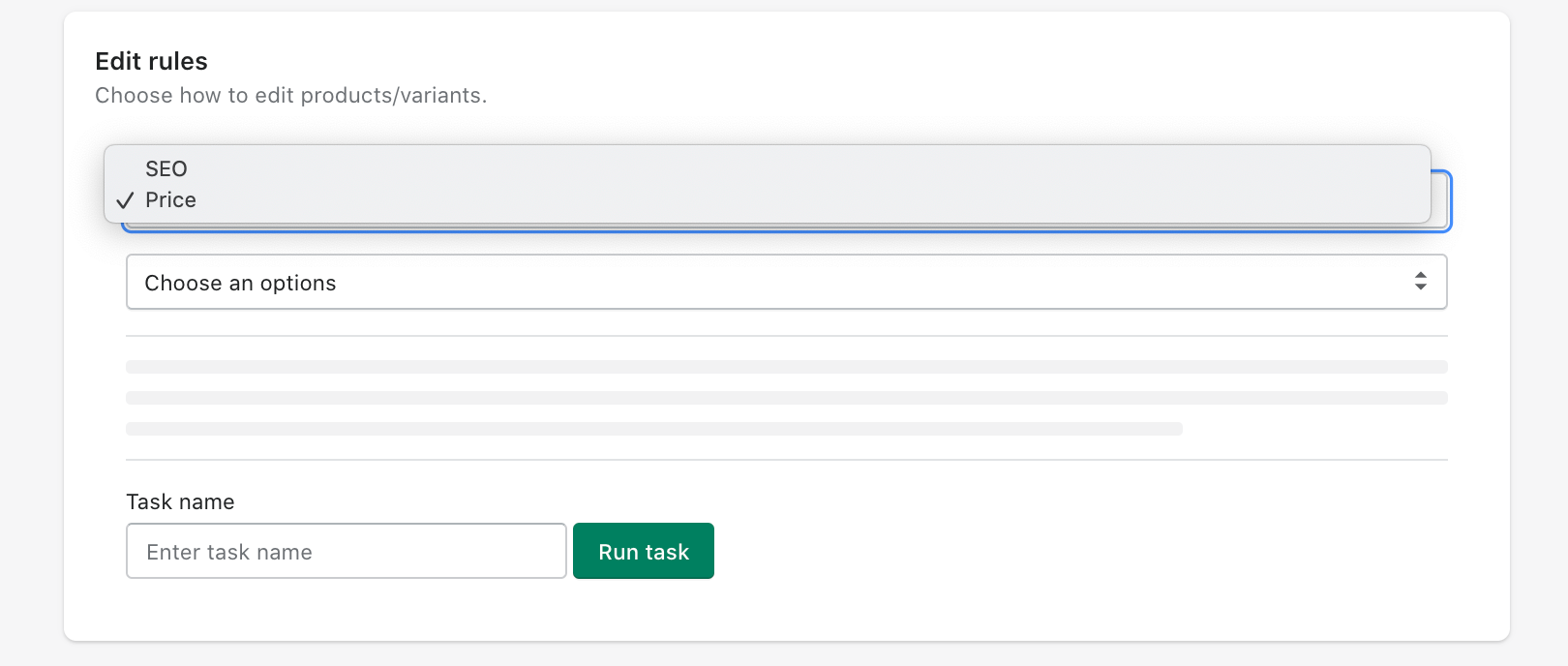Click the first gray loading placeholder bar

[x=786, y=367]
